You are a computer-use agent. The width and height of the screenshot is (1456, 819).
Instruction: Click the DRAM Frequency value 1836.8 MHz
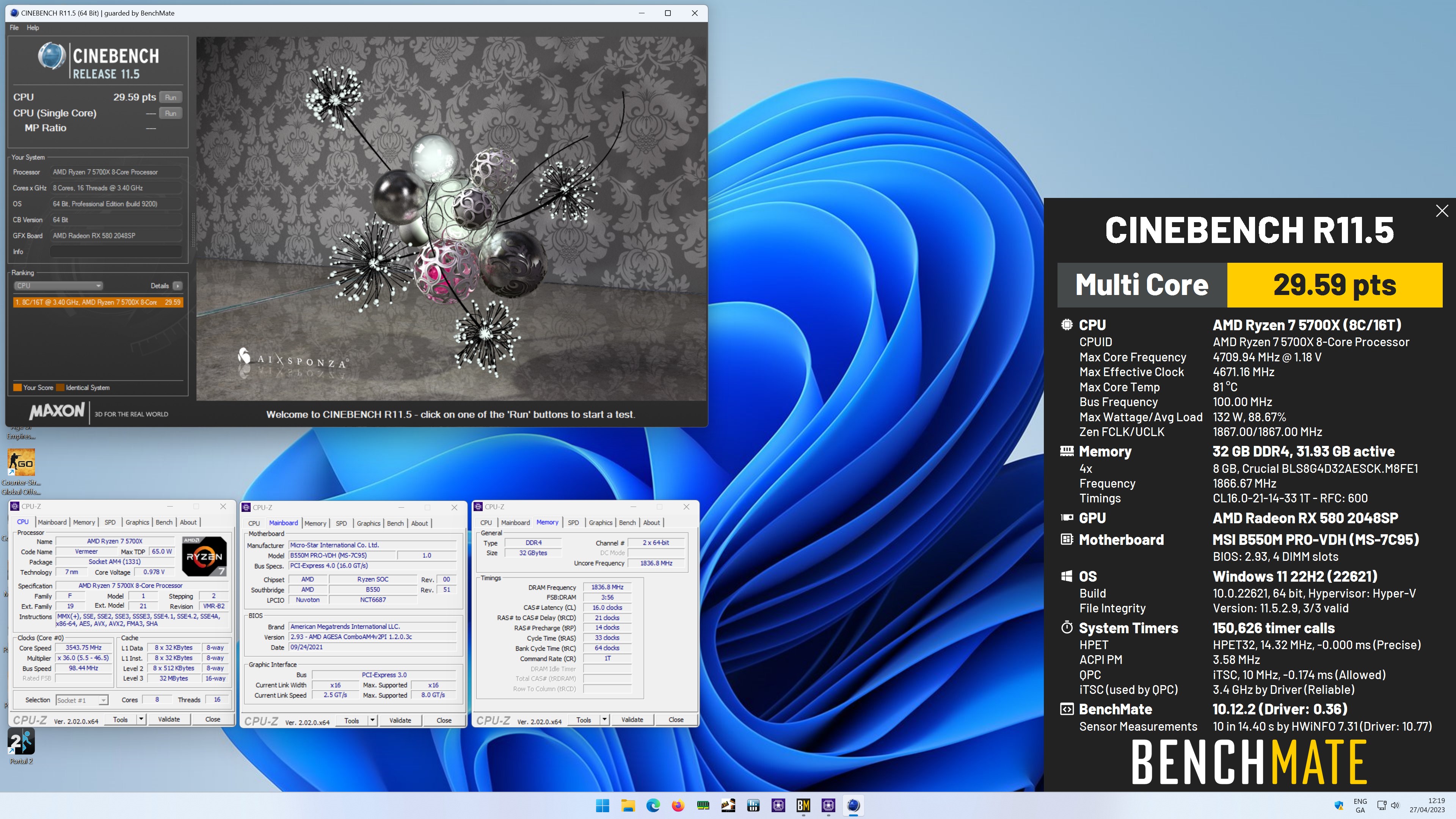pos(607,587)
